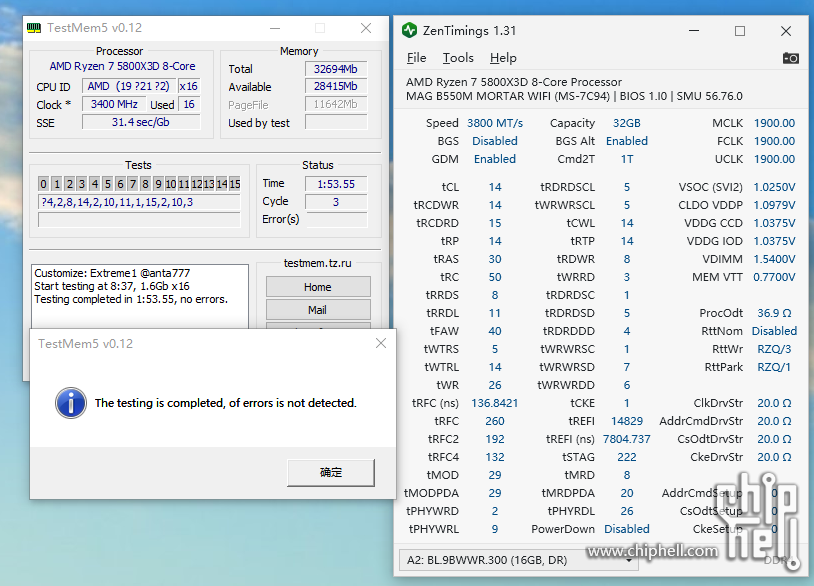Viewport: 814px width, 586px height.
Task: Click the TestMem5 title bar icon
Action: tap(34, 28)
